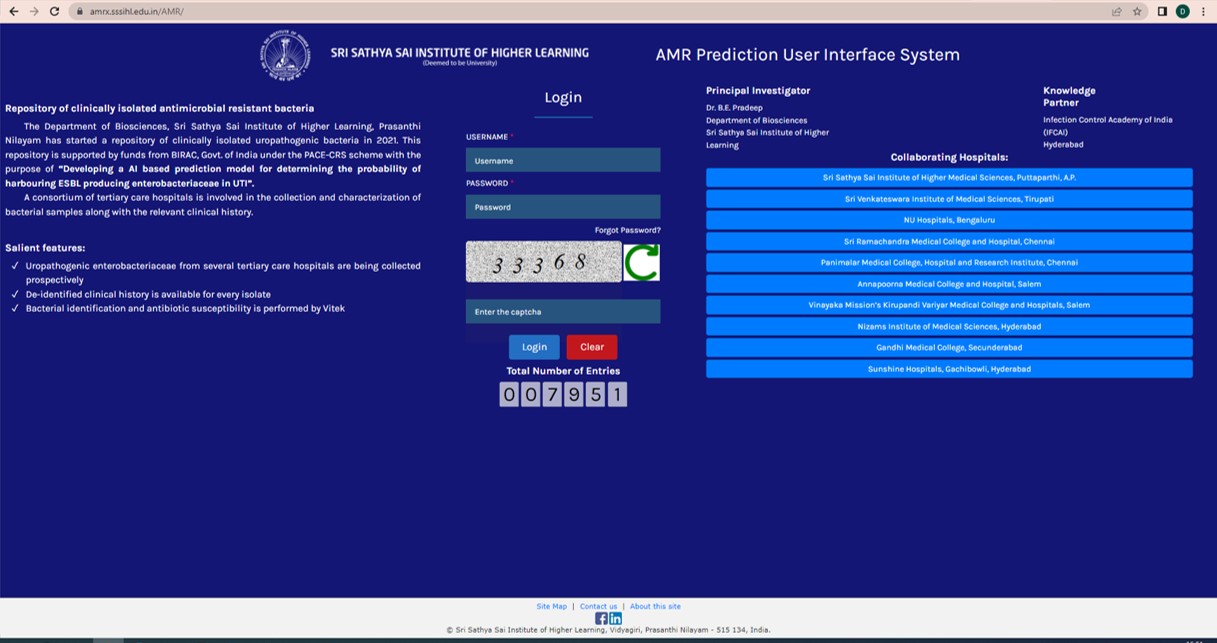Click the Salient features: heading
Viewport: 1217px width, 643px height.
45,248
